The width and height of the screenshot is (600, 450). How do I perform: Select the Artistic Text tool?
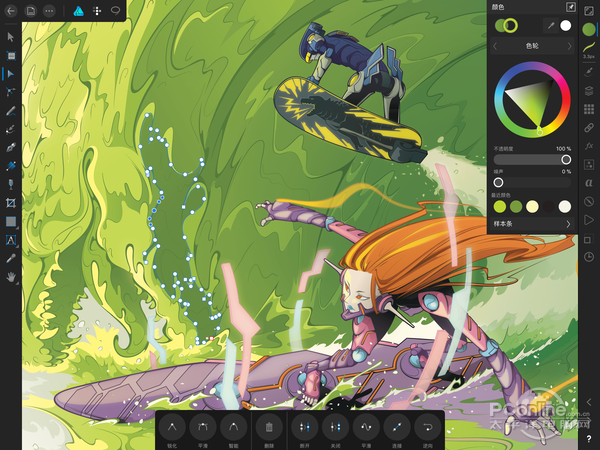coord(11,240)
